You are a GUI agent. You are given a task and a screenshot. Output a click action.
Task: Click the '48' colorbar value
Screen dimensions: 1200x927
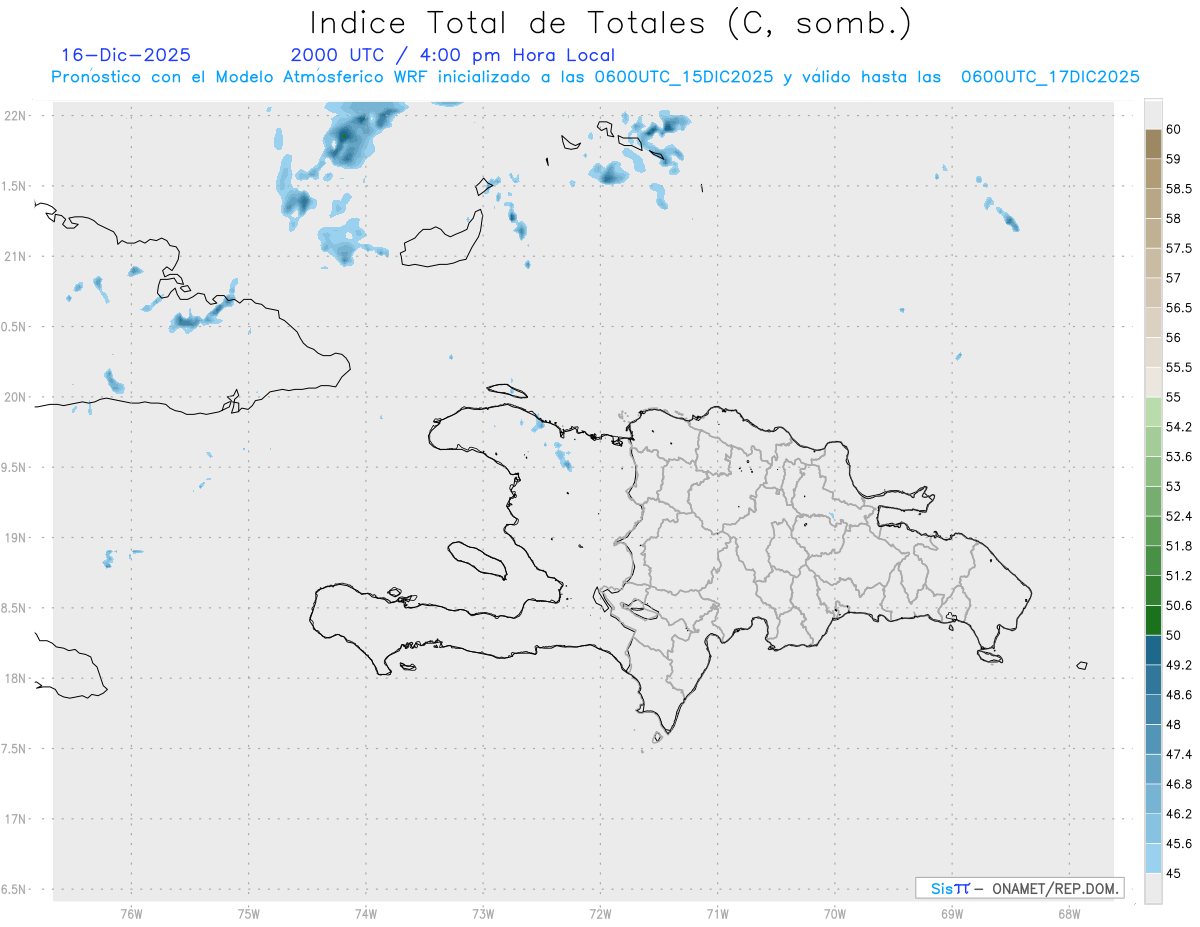click(1174, 725)
